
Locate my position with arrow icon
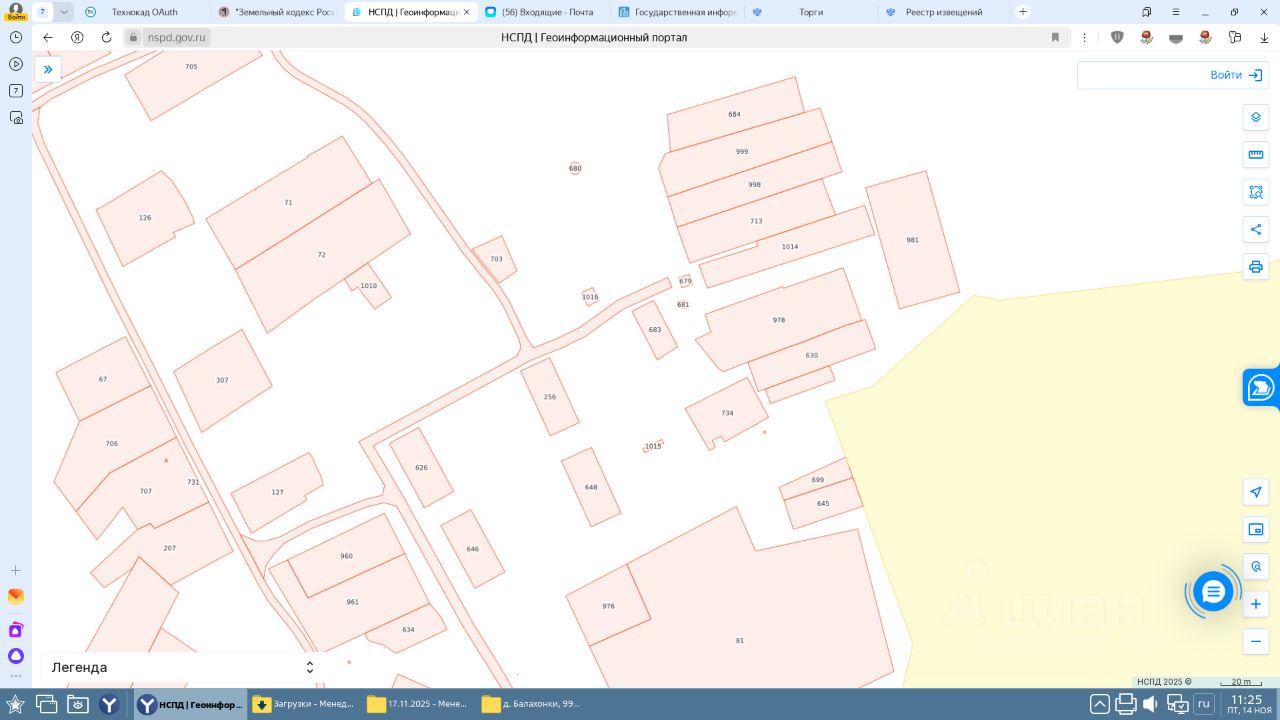pos(1256,492)
